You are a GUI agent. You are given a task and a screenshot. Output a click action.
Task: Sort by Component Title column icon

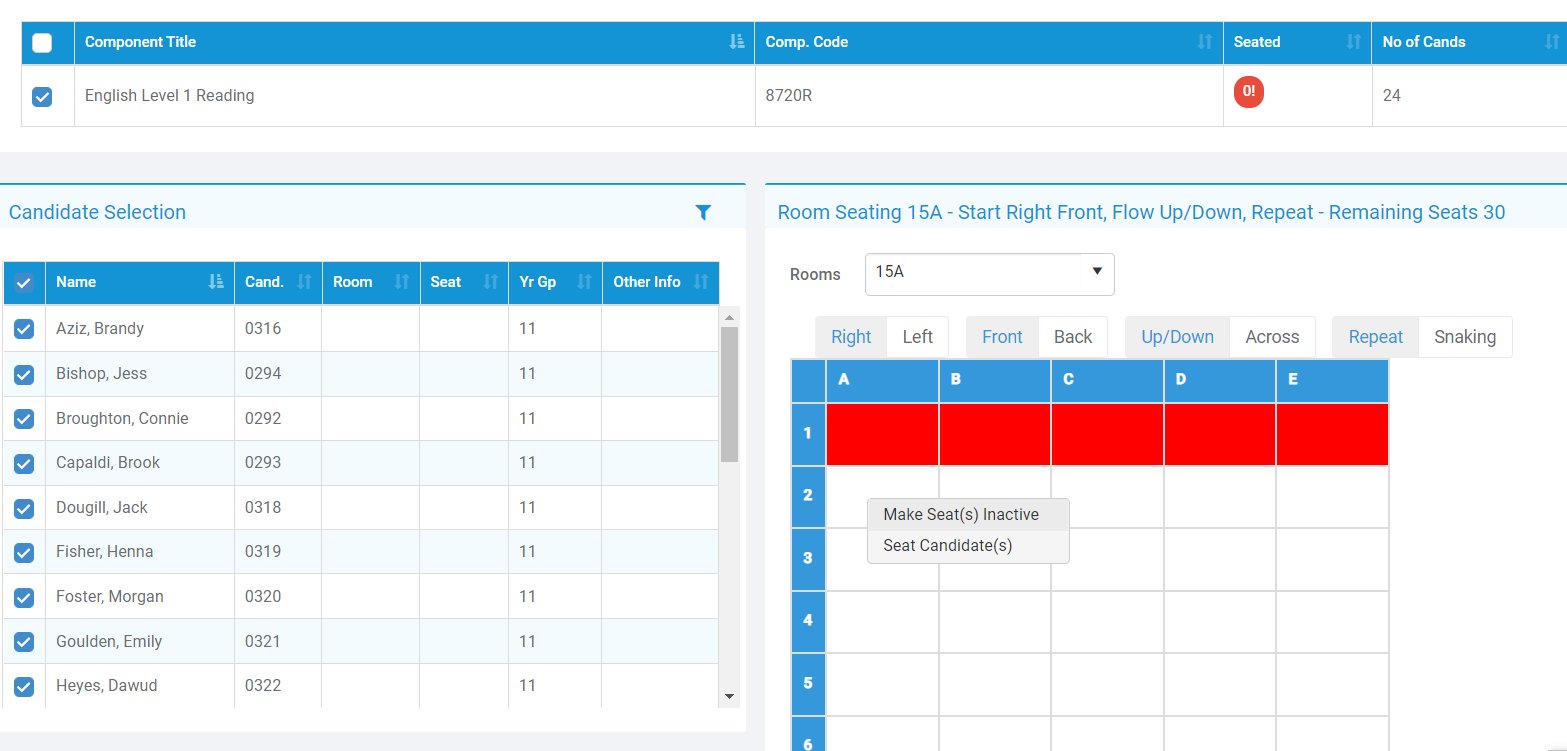[737, 42]
